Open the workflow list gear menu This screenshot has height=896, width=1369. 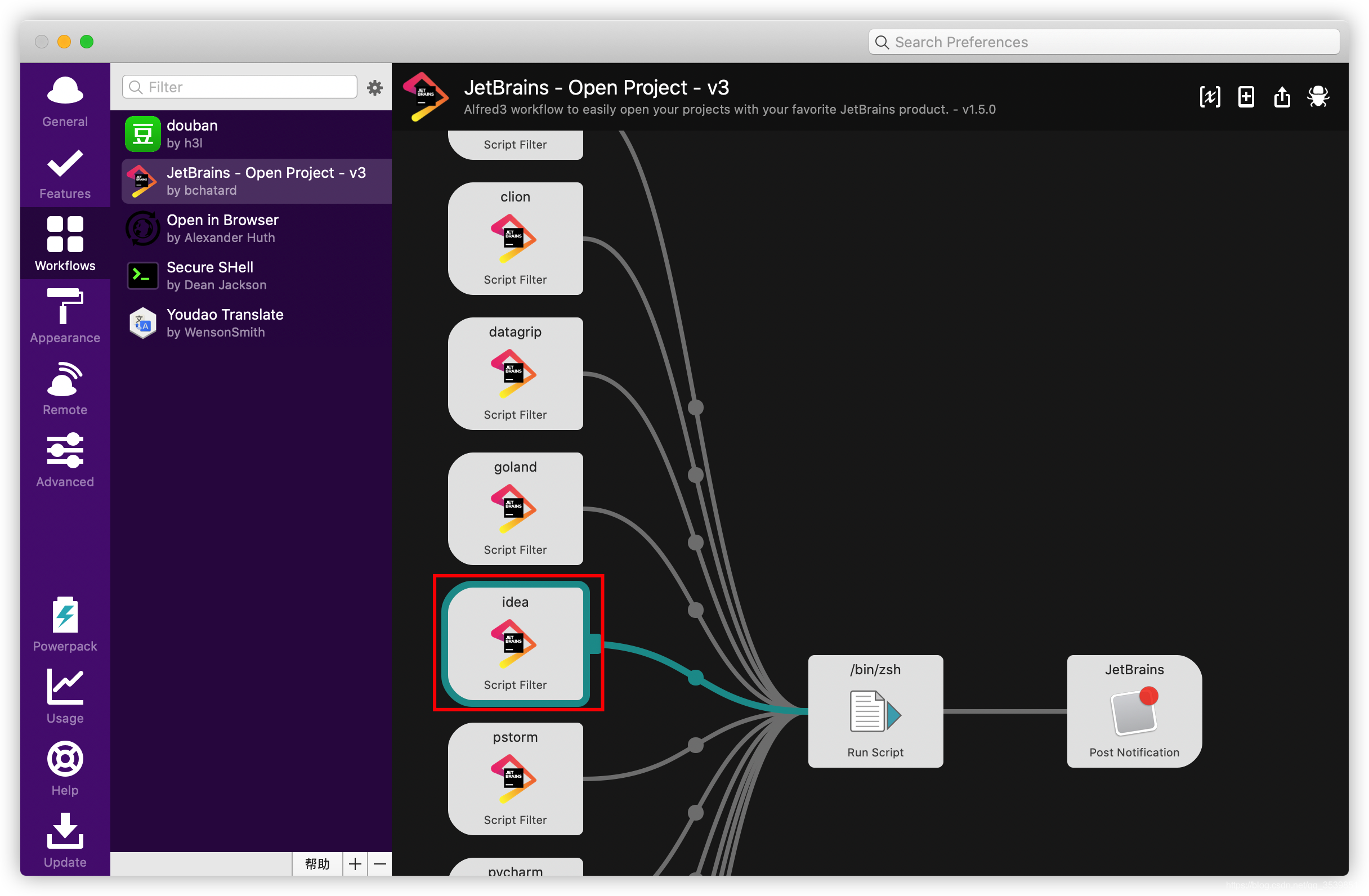[375, 87]
